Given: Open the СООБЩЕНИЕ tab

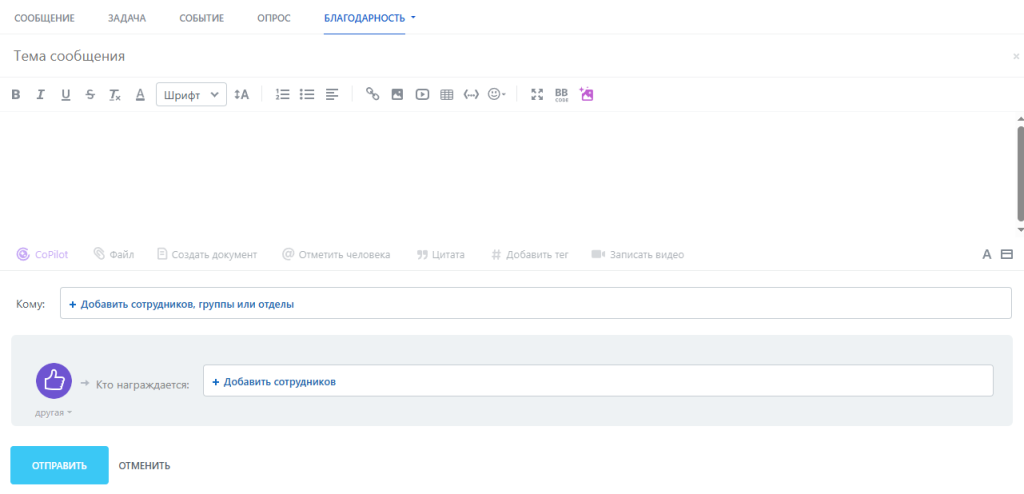Looking at the screenshot, I should [44, 18].
